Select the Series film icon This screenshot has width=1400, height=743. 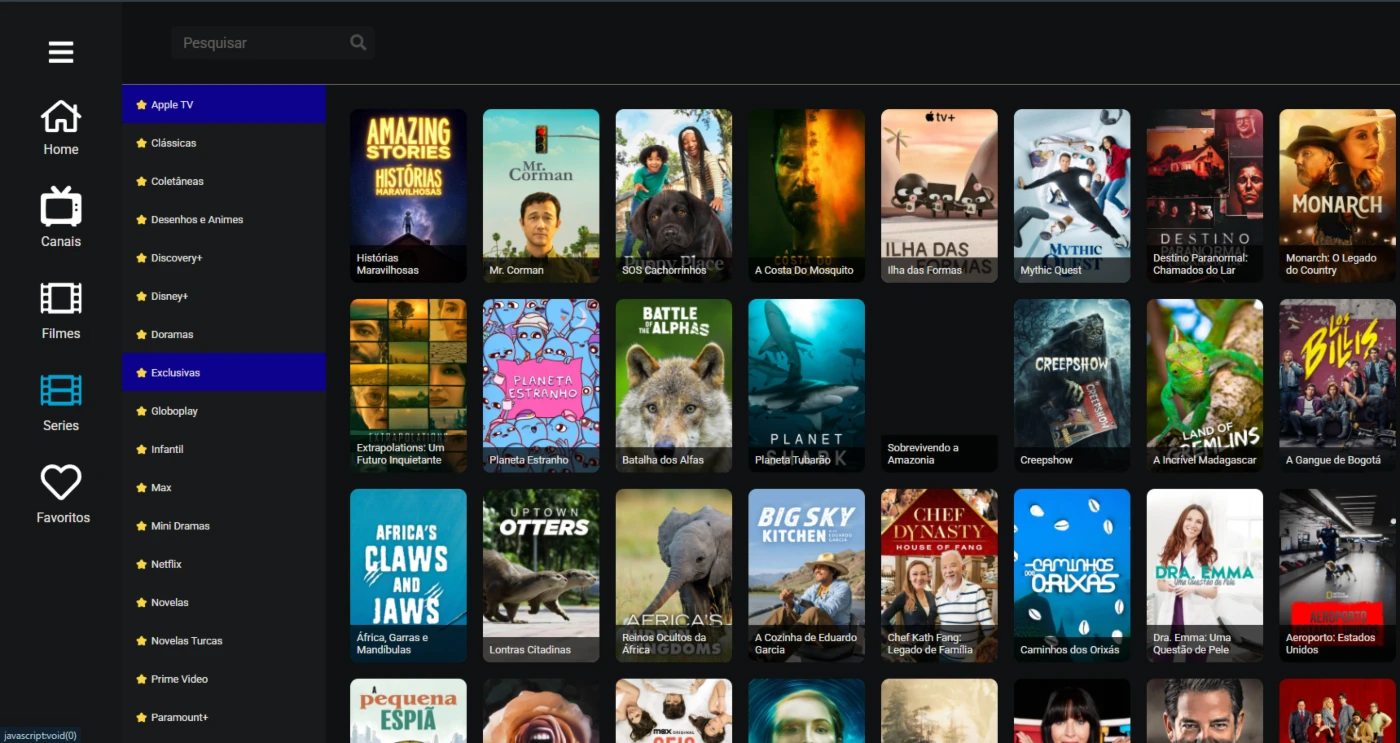[61, 391]
